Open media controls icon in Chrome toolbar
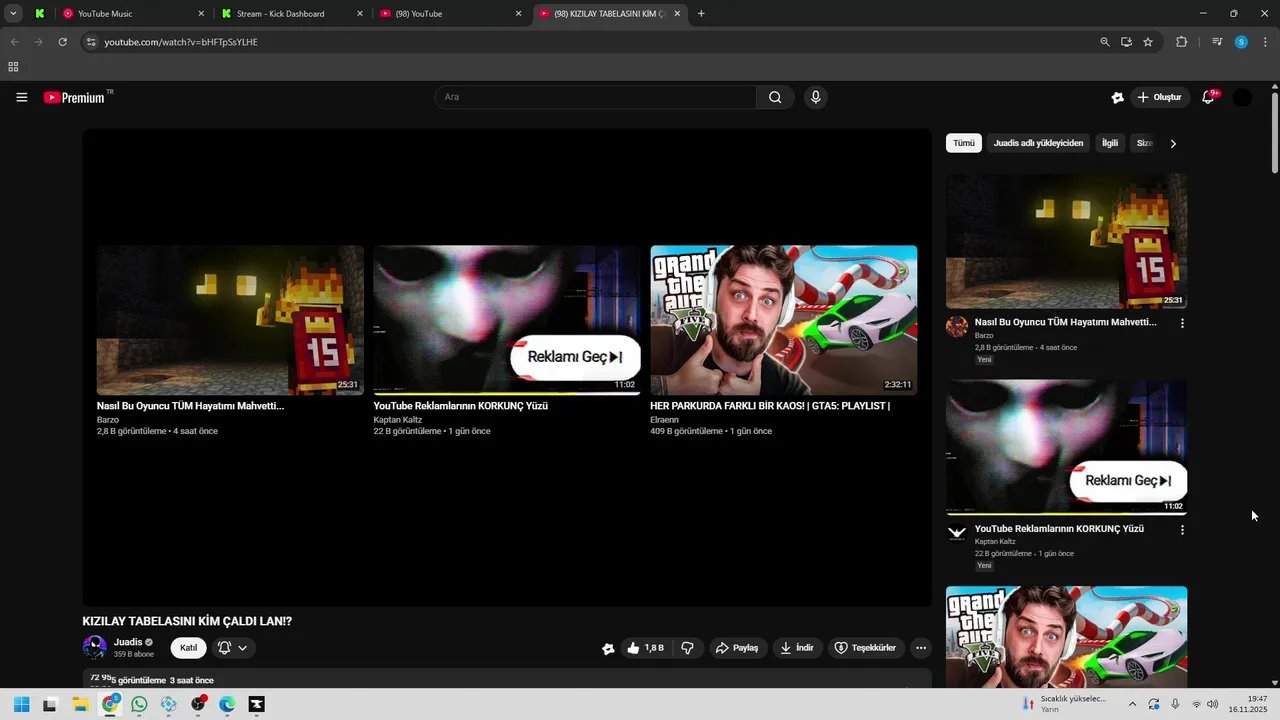This screenshot has height=720, width=1280. (1217, 42)
